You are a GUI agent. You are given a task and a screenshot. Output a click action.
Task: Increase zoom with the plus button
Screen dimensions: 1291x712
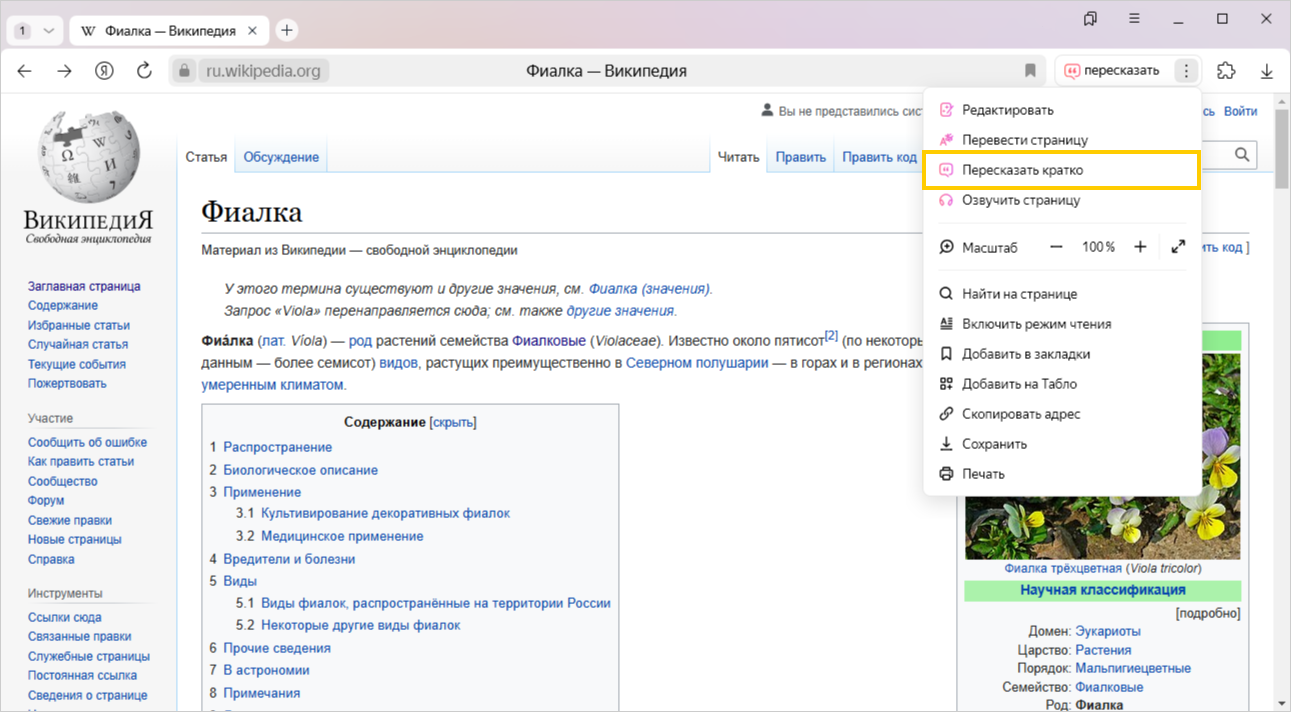1140,247
